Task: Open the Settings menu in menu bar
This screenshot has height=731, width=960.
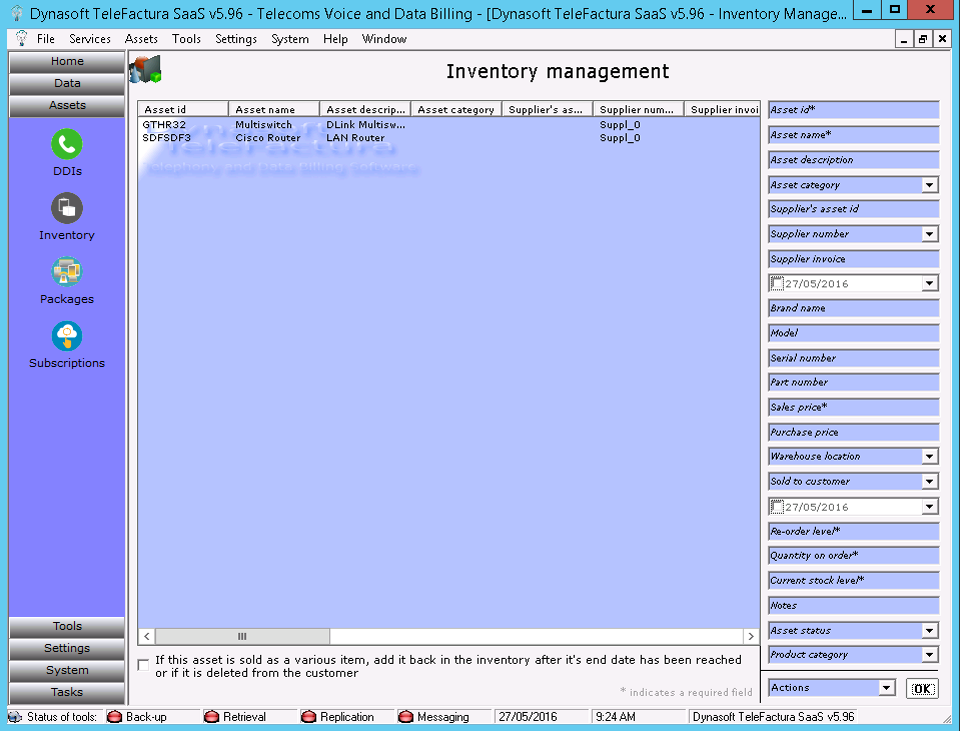Action: click(236, 39)
